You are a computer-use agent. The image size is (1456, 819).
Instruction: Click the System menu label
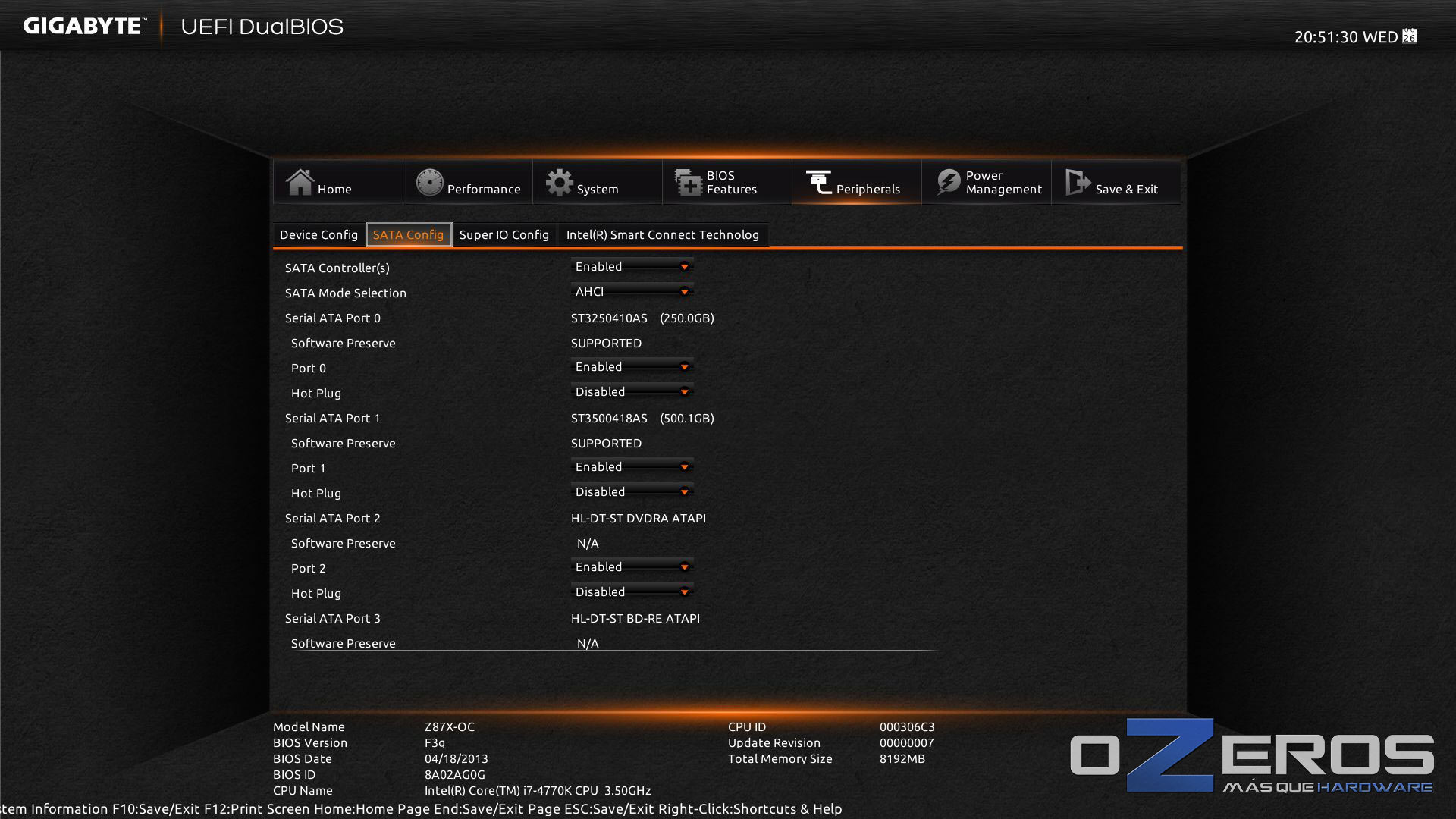click(x=598, y=190)
